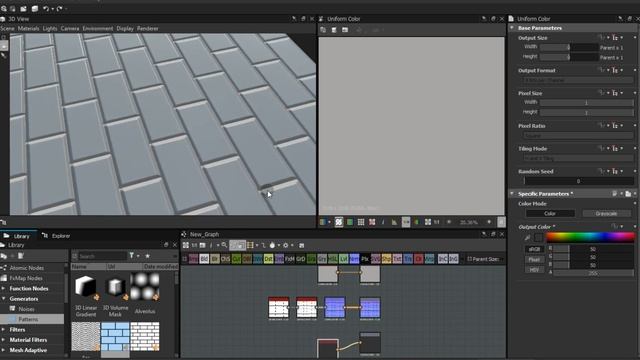Viewport: 640px width, 360px height.
Task: Select Float option for Output Color
Action: coord(534,259)
